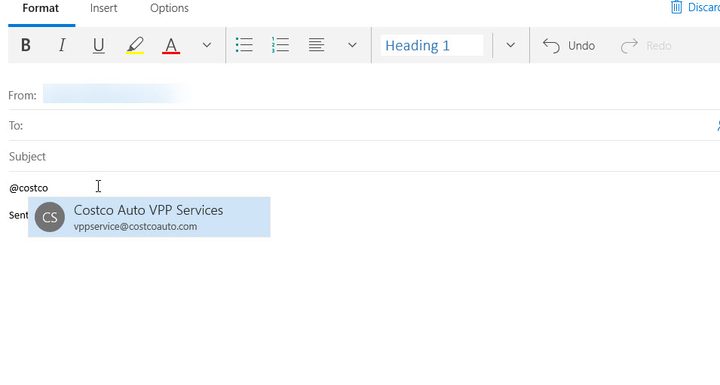The width and height of the screenshot is (720, 385).
Task: Switch to the Insert tab
Action: click(x=103, y=8)
